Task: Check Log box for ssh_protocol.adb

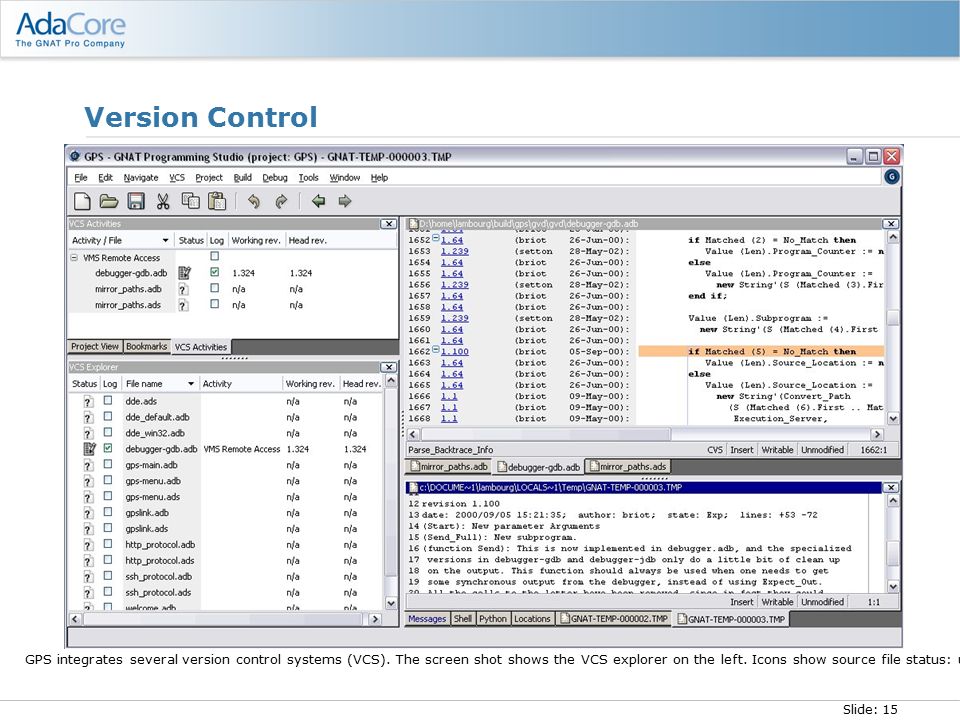Action: tap(108, 576)
